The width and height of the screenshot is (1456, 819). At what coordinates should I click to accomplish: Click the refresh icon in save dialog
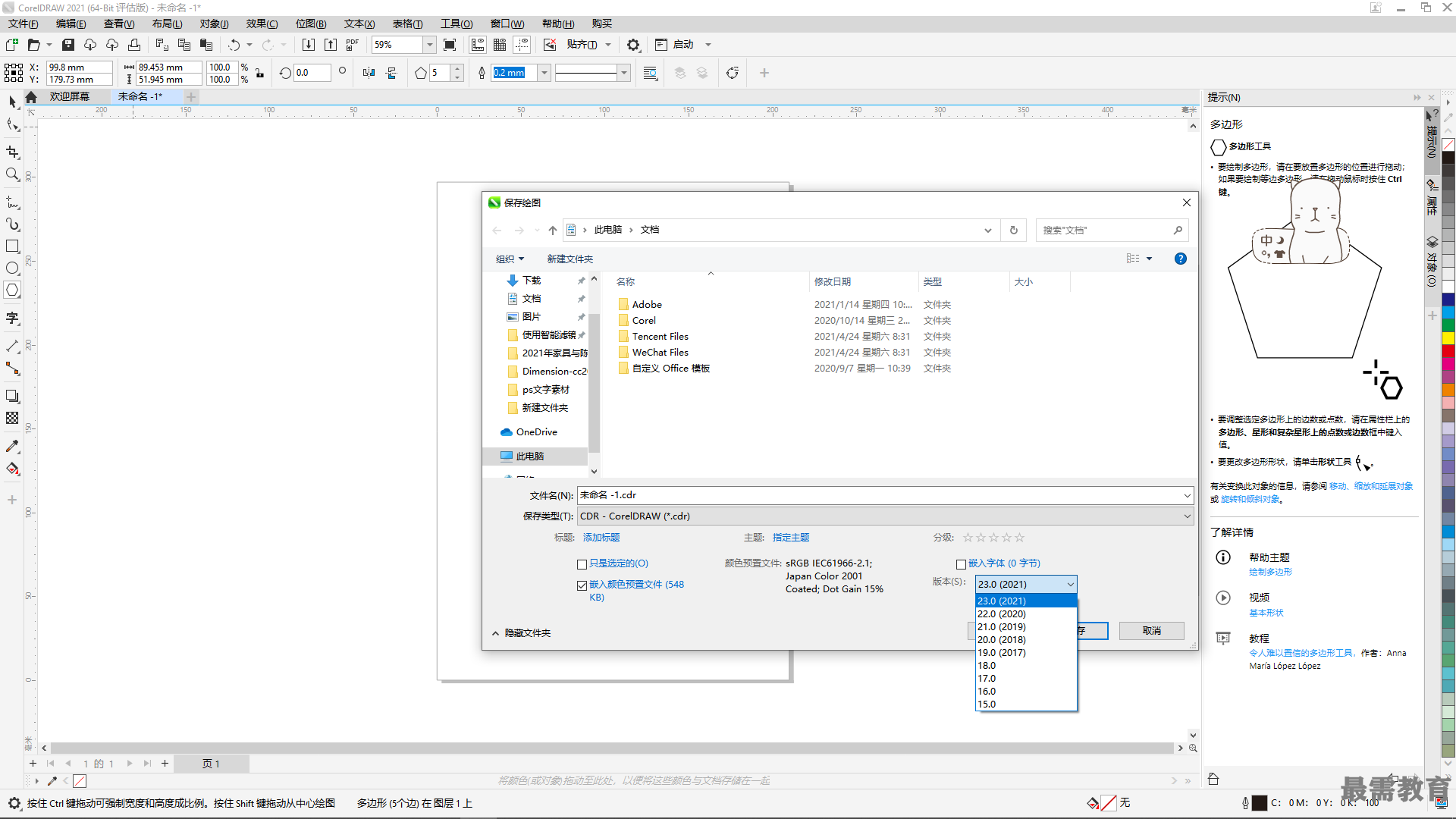pyautogui.click(x=1014, y=230)
